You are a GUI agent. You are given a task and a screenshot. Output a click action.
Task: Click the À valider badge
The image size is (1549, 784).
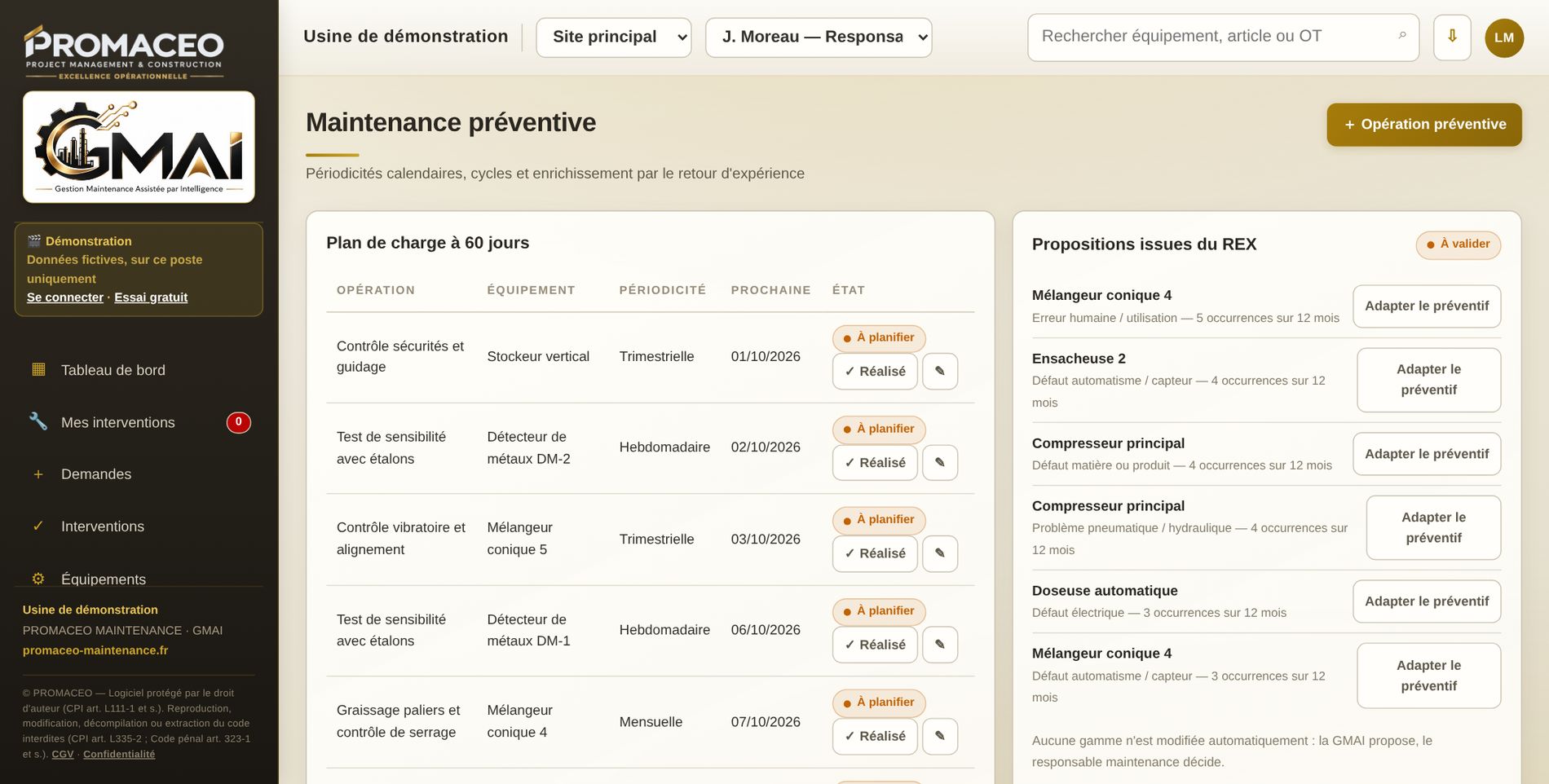pyautogui.click(x=1459, y=244)
